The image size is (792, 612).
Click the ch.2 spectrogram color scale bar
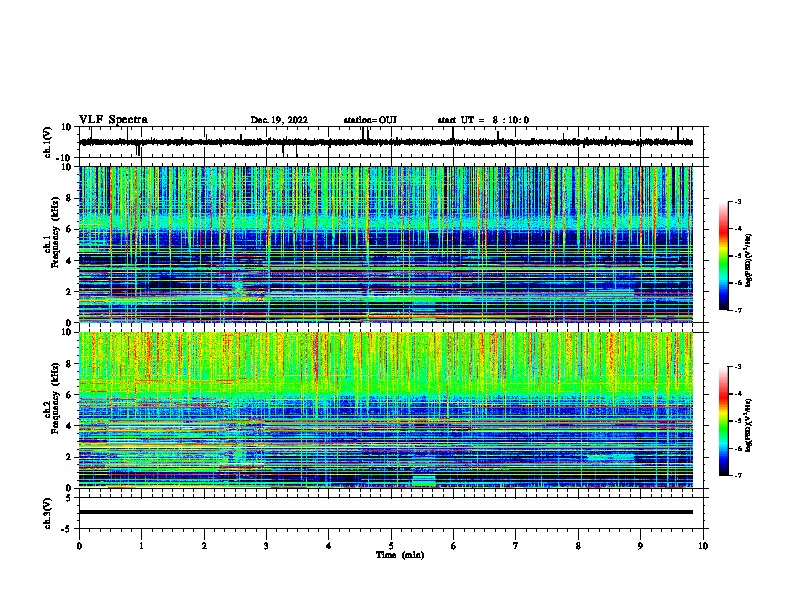click(x=723, y=421)
